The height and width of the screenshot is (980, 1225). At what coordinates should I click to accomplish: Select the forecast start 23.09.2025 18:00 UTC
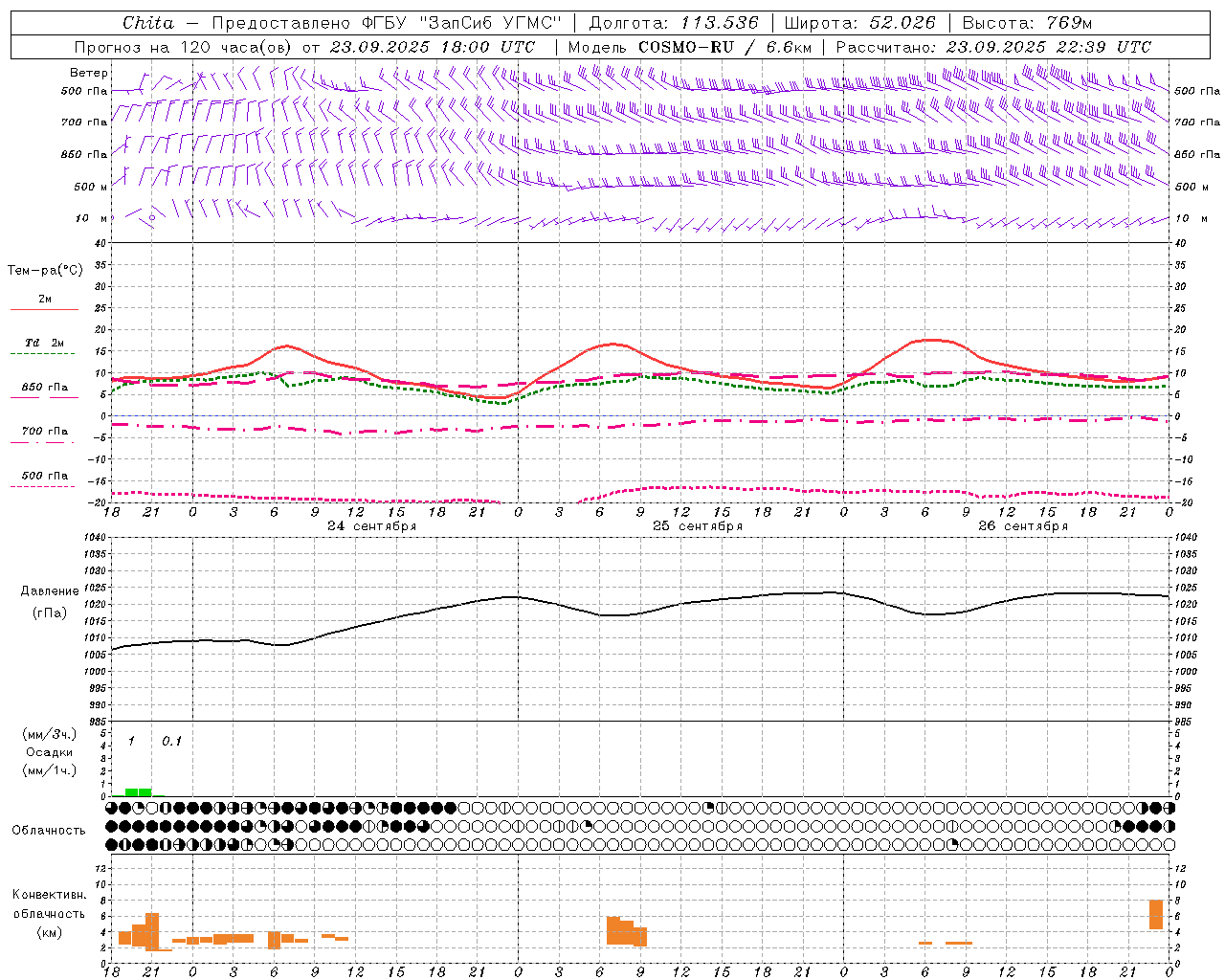[433, 47]
